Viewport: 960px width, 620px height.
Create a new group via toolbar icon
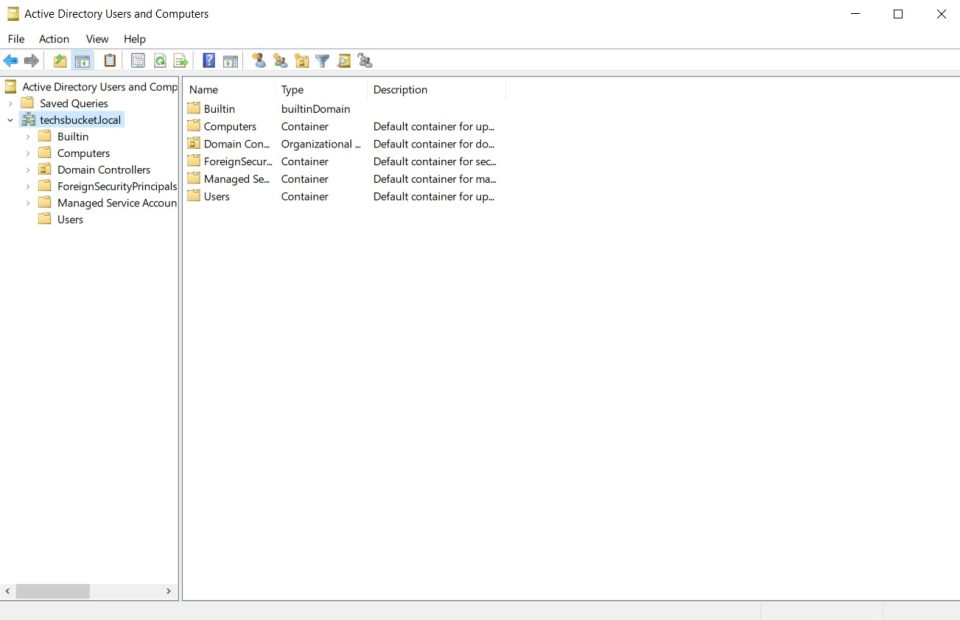pyautogui.click(x=280, y=61)
